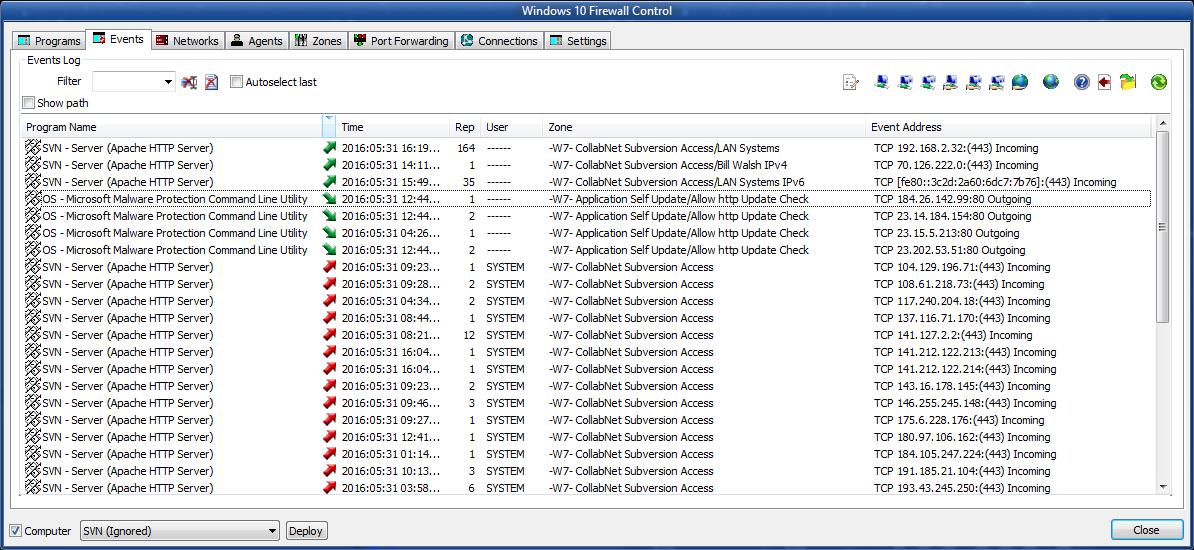Enable the Autoselect last checkbox
1194x550 pixels.
click(x=236, y=82)
